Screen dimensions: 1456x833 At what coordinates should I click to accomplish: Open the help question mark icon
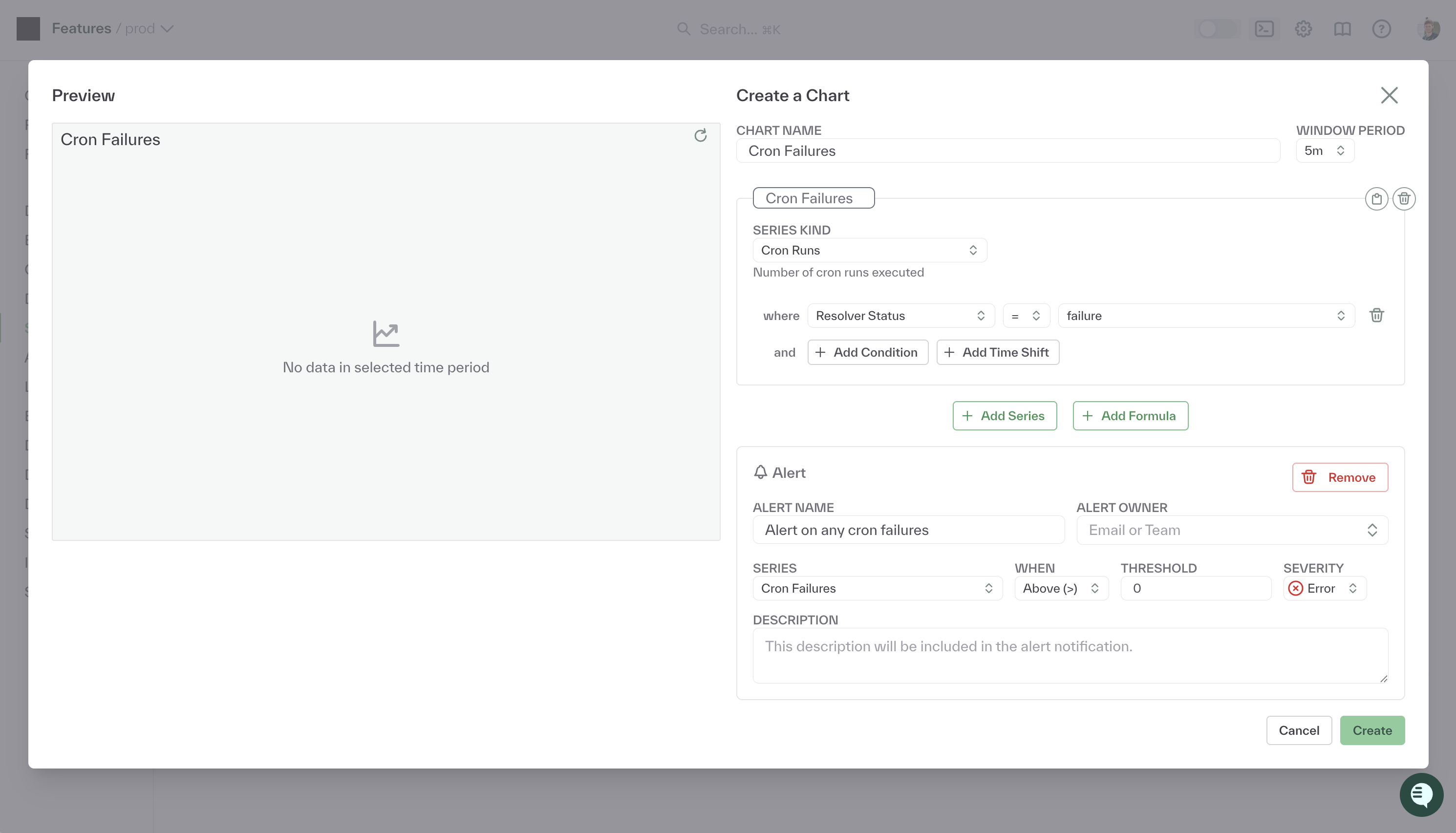[1381, 29]
